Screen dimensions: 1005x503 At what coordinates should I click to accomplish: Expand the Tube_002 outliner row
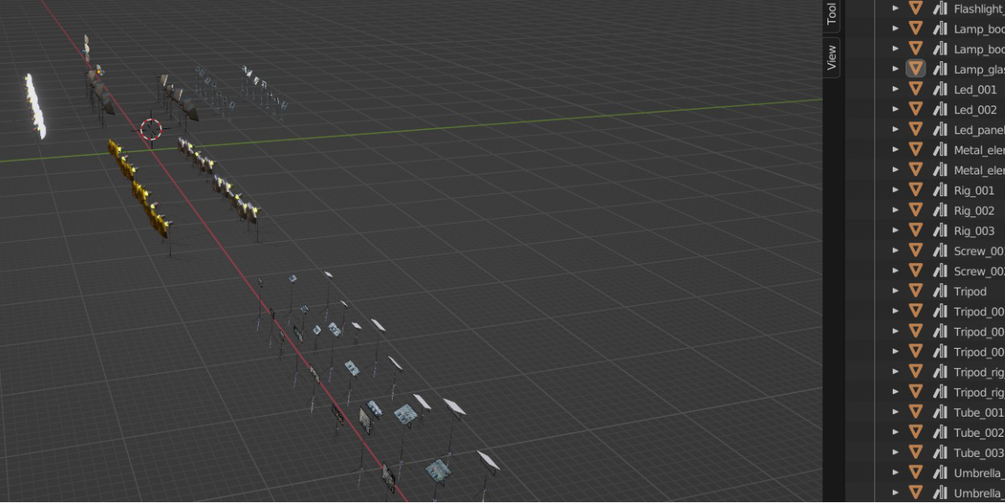pos(895,433)
